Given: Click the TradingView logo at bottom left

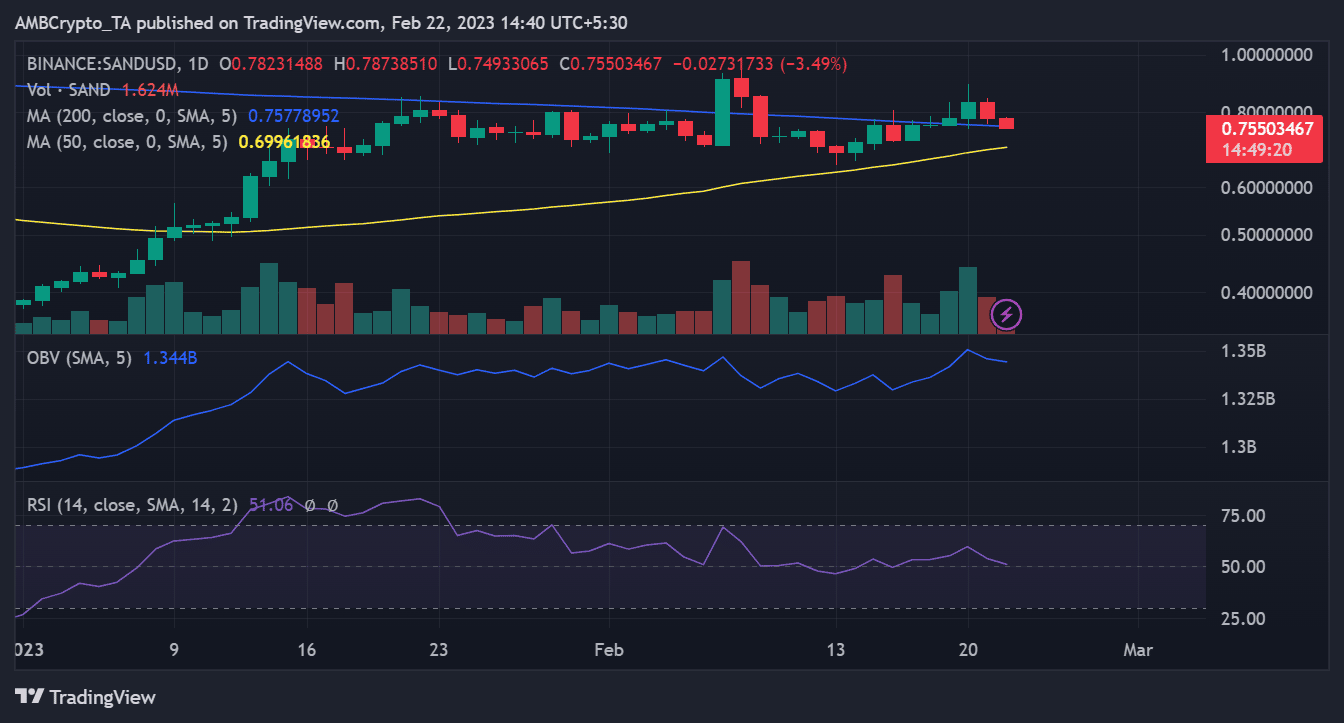Looking at the screenshot, I should pos(85,697).
